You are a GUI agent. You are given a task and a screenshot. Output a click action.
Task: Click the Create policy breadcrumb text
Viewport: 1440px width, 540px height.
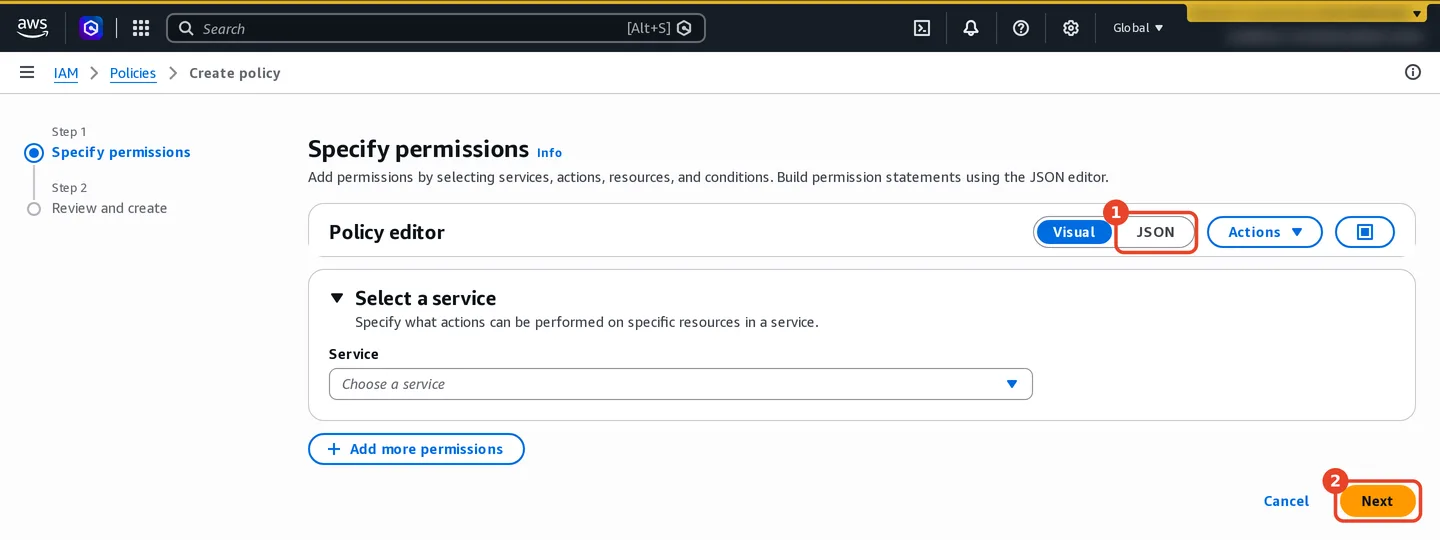[x=235, y=73]
